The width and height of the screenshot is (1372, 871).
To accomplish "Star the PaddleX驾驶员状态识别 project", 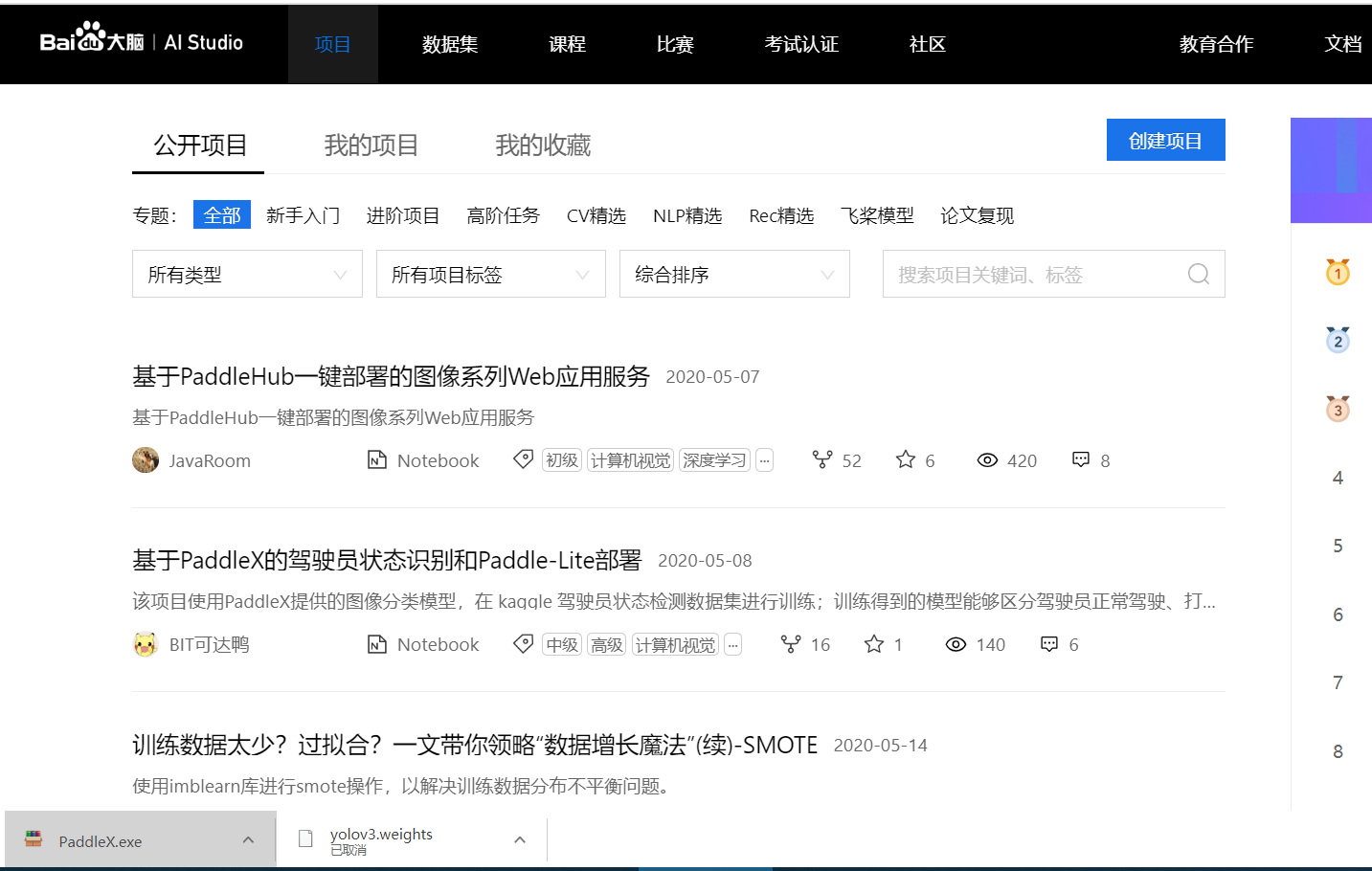I will pos(874,643).
